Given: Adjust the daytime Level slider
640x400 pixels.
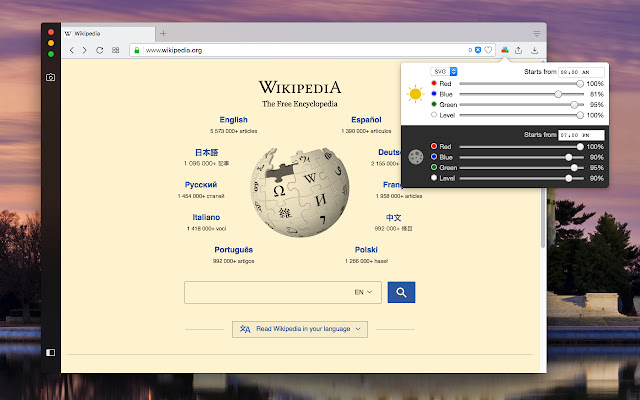Looking at the screenshot, I should 521,116.
